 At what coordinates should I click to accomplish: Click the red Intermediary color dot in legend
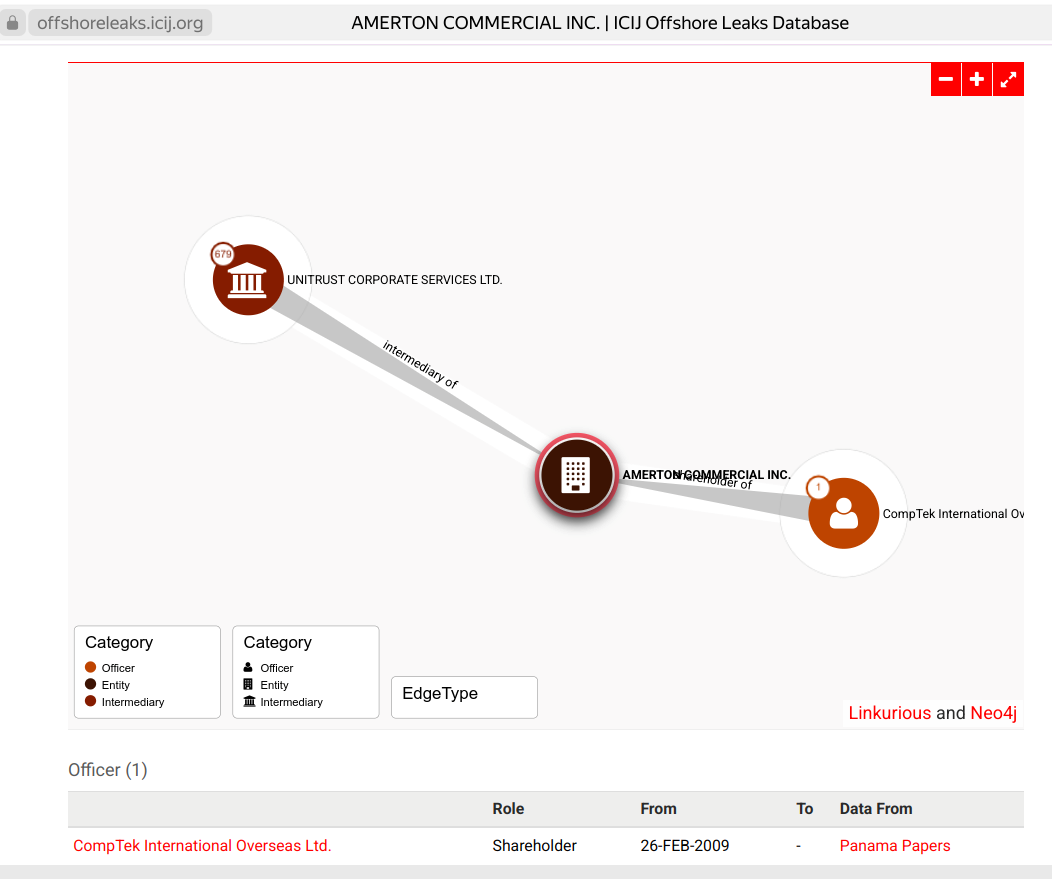tap(91, 701)
